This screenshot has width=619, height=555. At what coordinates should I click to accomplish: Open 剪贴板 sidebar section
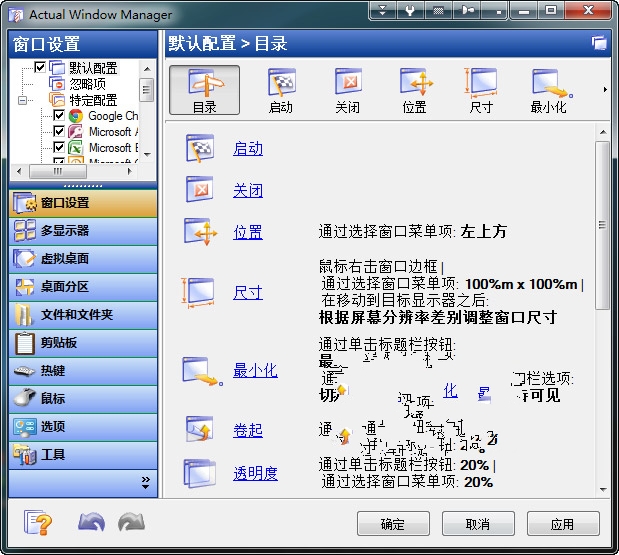83,343
